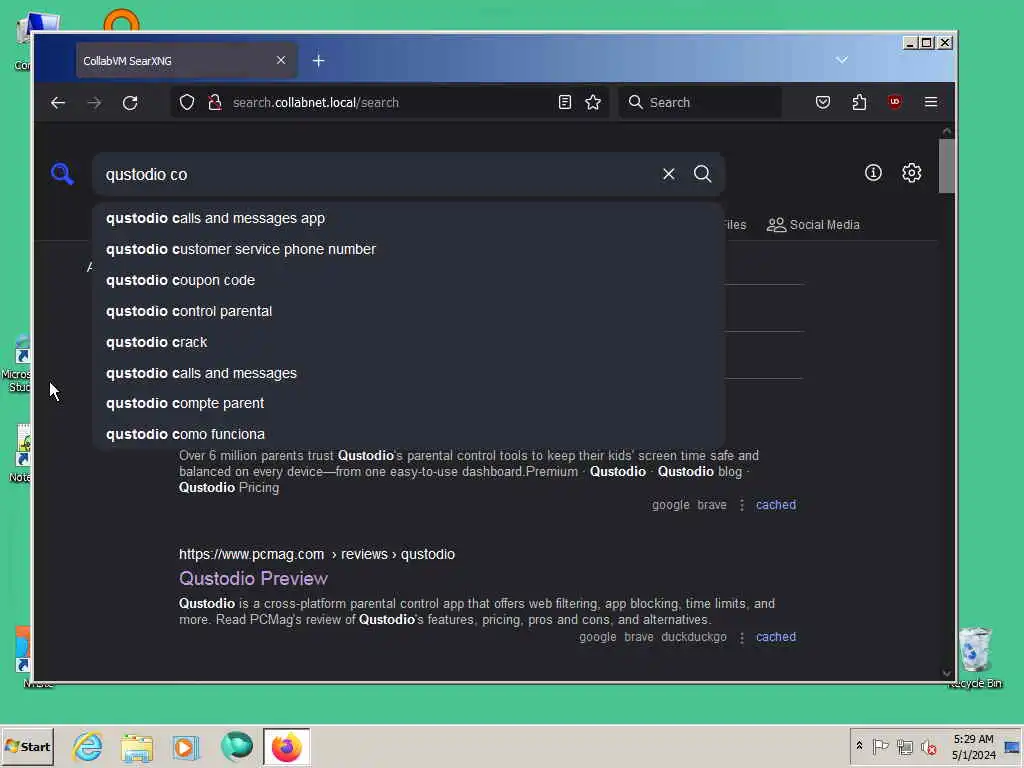This screenshot has height=768, width=1024.
Task: Submit search with magnifier button
Action: [x=703, y=174]
